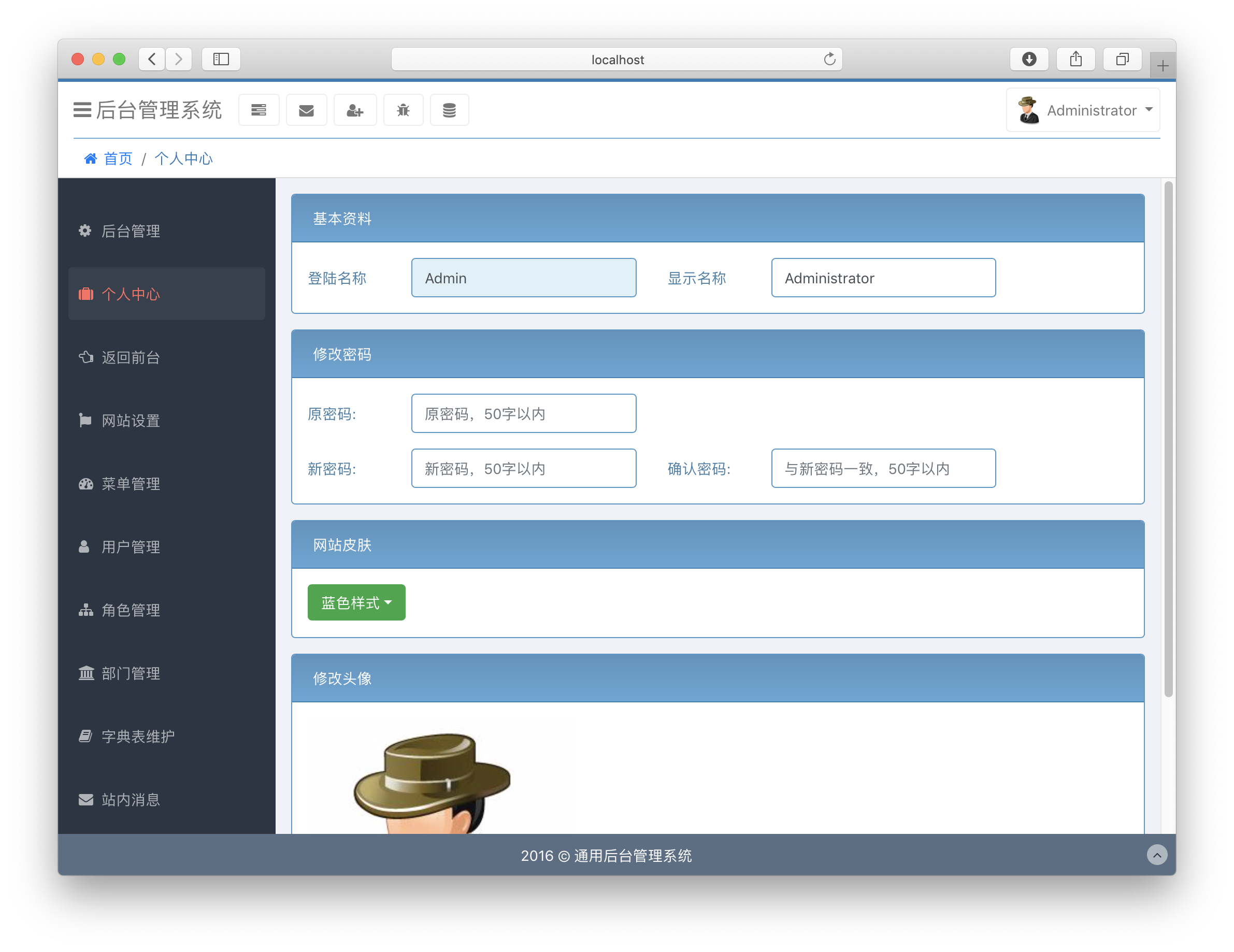Open 网站设置 in the sidebar
The width and height of the screenshot is (1234, 952).
click(x=167, y=421)
